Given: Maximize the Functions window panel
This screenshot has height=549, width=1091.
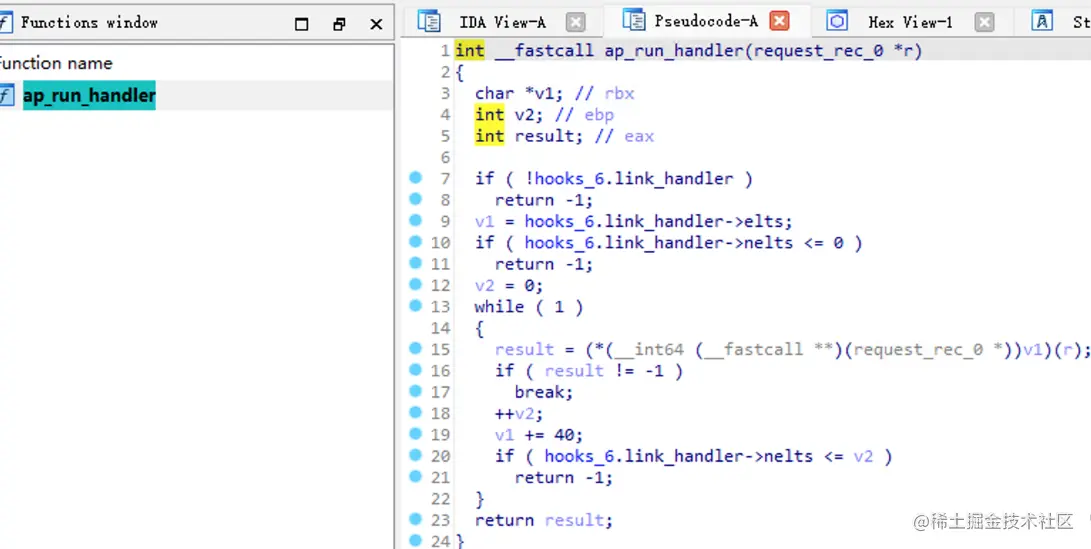Looking at the screenshot, I should coord(301,24).
